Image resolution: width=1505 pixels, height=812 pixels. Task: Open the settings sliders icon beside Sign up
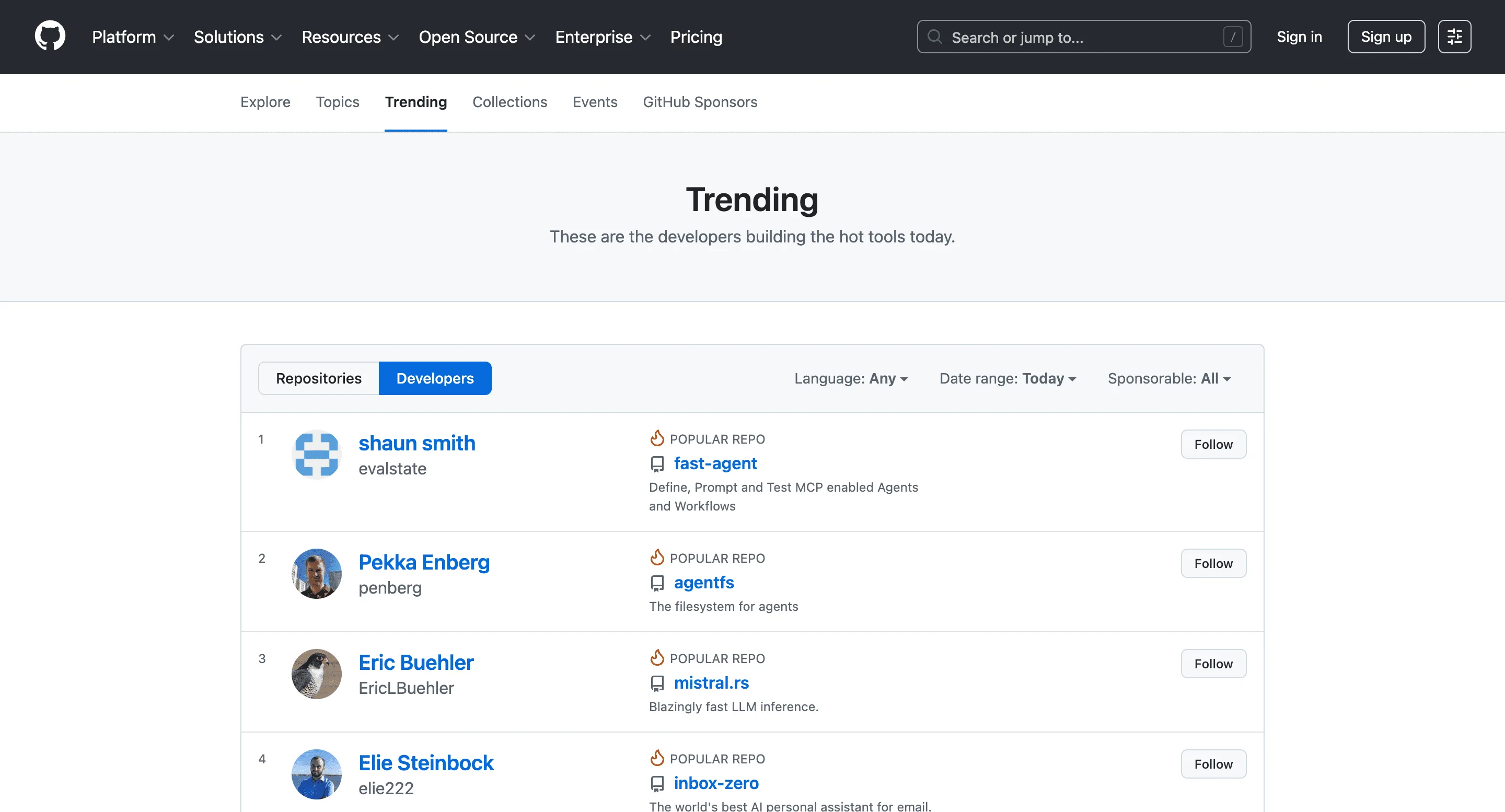pyautogui.click(x=1454, y=37)
